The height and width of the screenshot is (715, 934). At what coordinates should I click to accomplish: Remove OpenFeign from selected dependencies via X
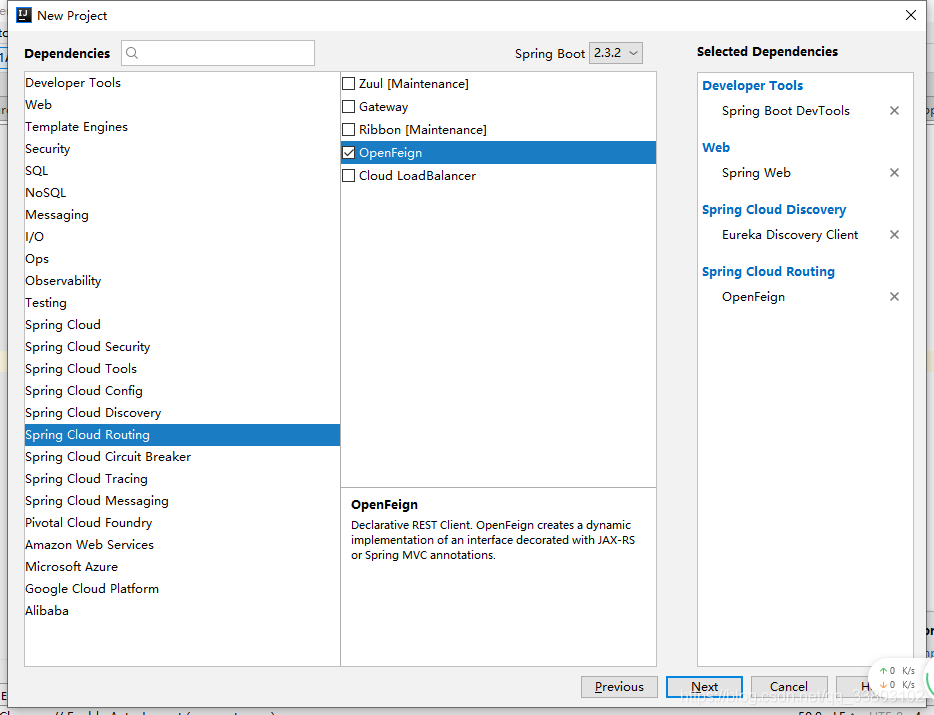894,297
